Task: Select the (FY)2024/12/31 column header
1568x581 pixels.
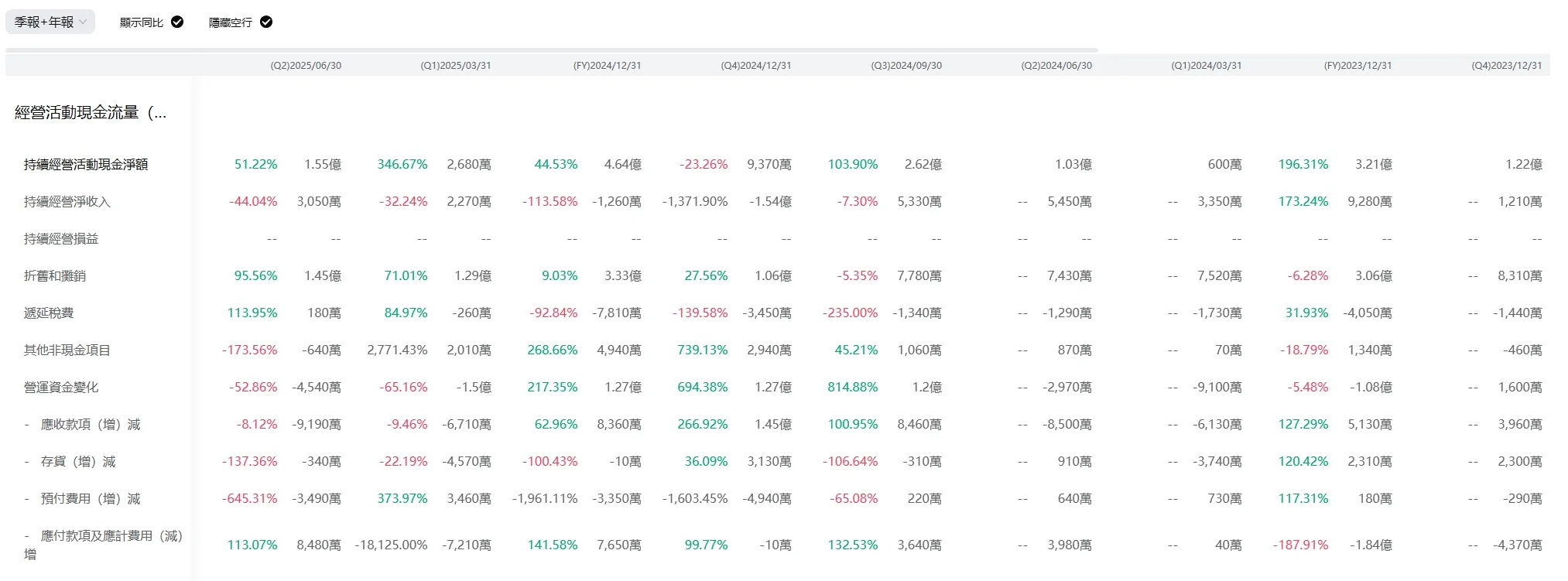Action: pos(607,66)
